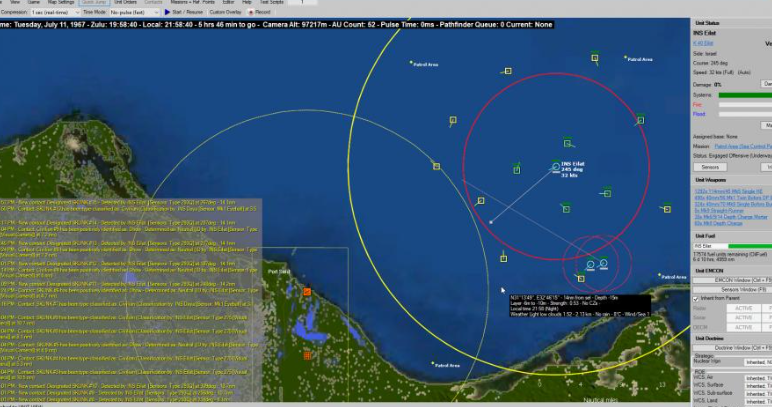Open the Unit Orders menu
The width and height of the screenshot is (772, 407).
pyautogui.click(x=126, y=2)
